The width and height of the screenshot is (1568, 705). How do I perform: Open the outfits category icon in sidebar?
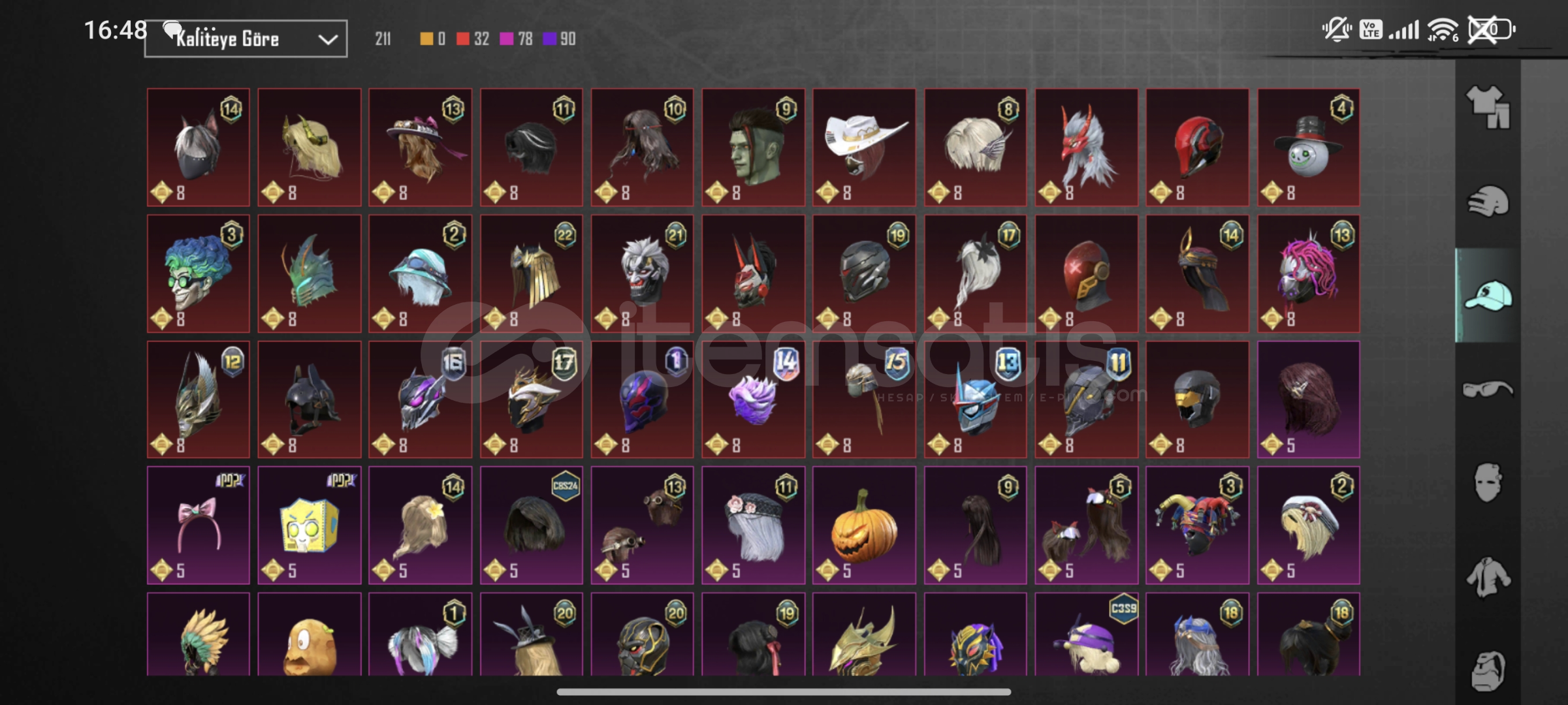(x=1488, y=106)
